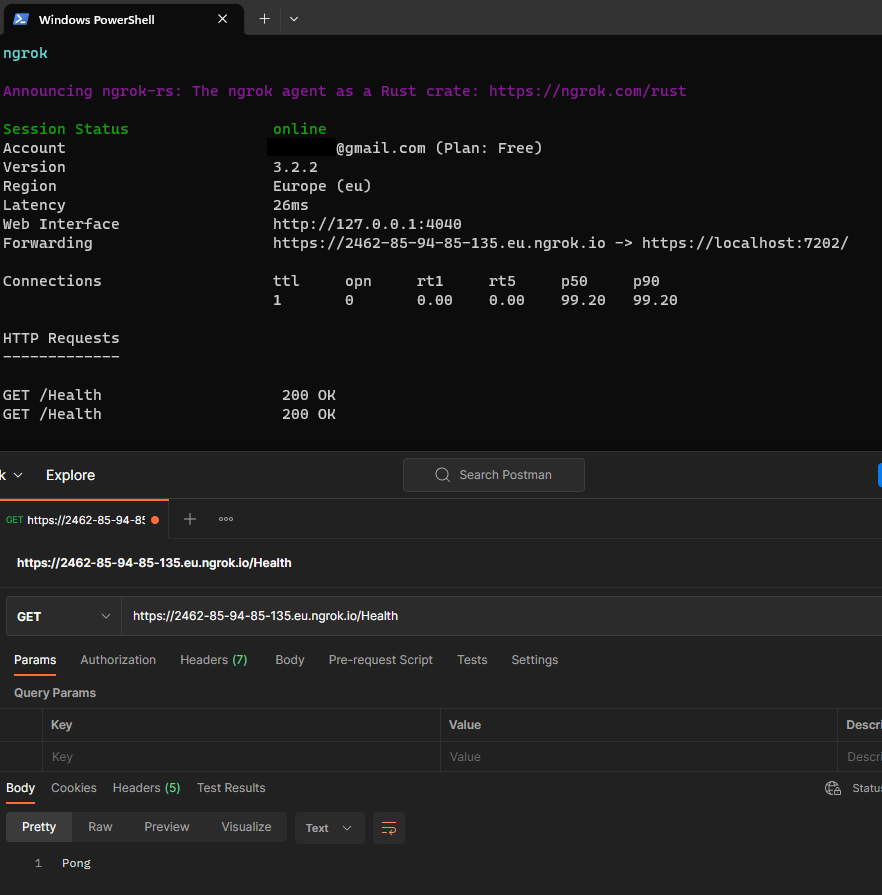This screenshot has width=882, height=895.
Task: Click the https://localhost:7202/ address in PowerShell
Action: click(745, 243)
